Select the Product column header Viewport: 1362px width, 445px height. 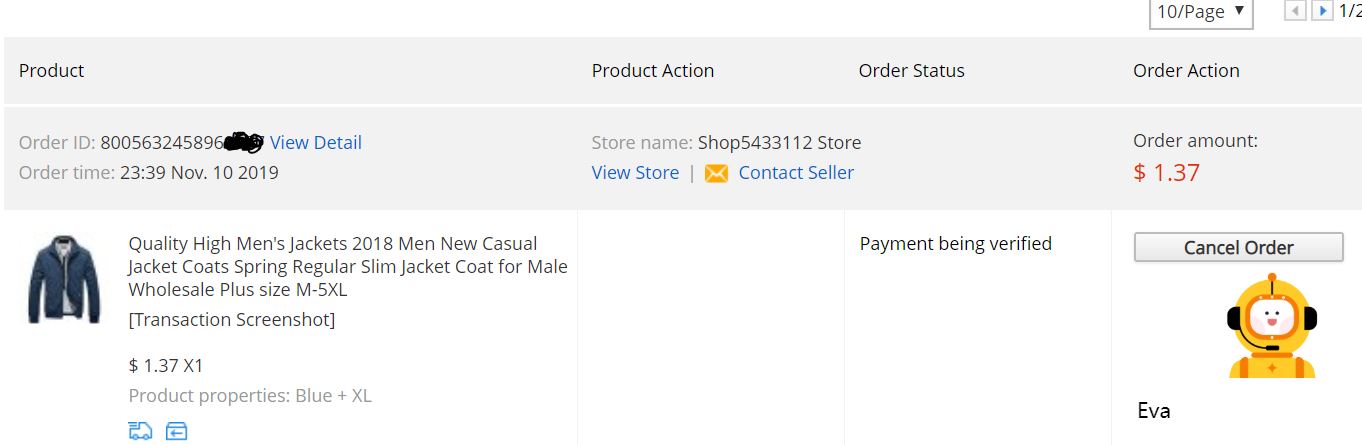click(x=51, y=71)
